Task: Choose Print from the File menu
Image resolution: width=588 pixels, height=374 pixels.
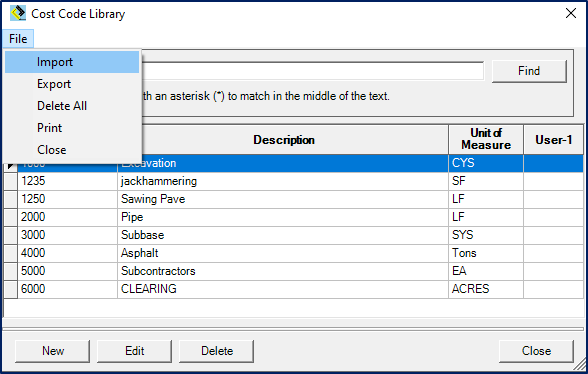Action: click(72, 128)
